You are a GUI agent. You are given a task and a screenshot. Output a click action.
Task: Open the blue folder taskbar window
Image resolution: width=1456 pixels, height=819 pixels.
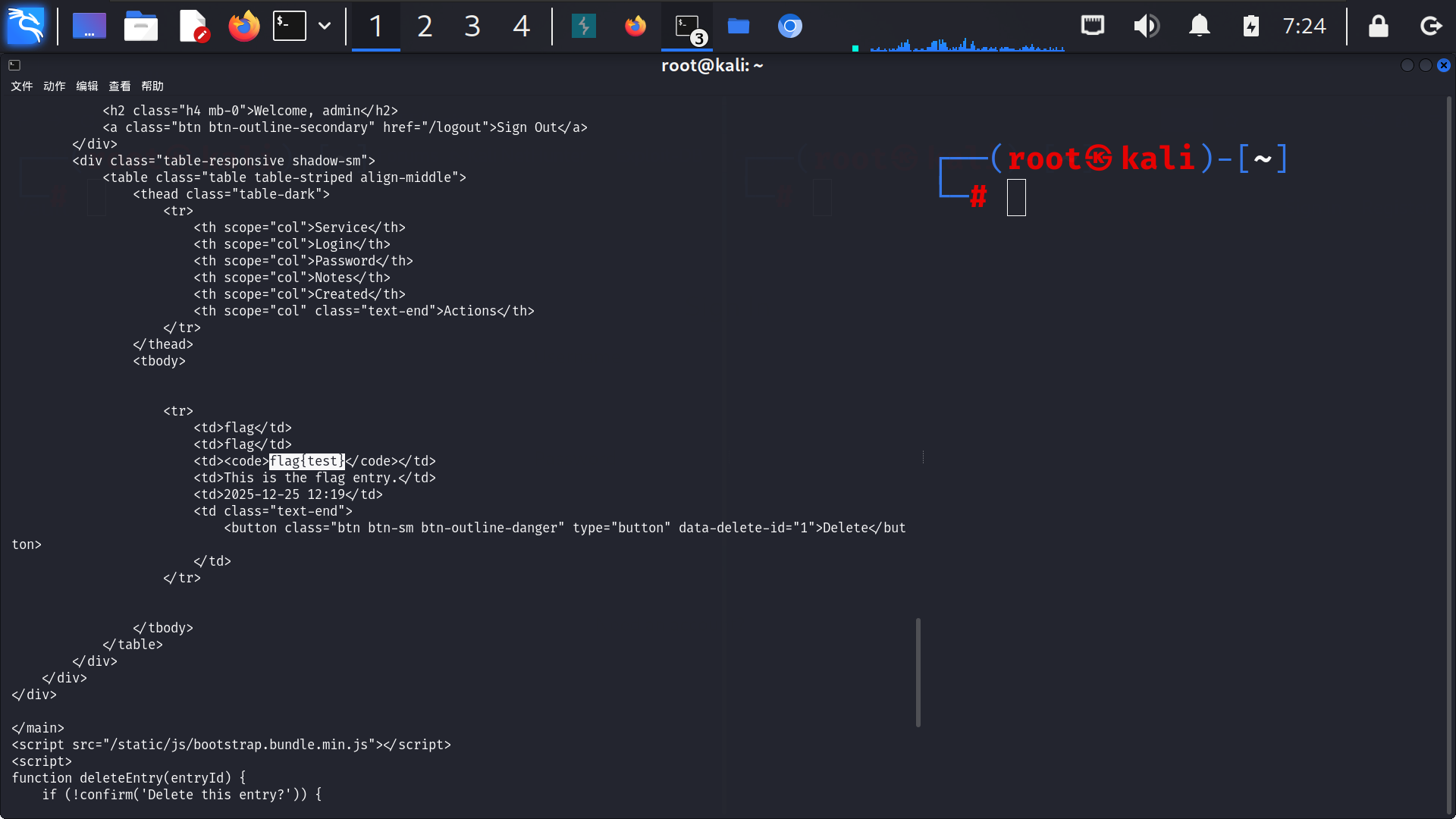click(x=738, y=26)
